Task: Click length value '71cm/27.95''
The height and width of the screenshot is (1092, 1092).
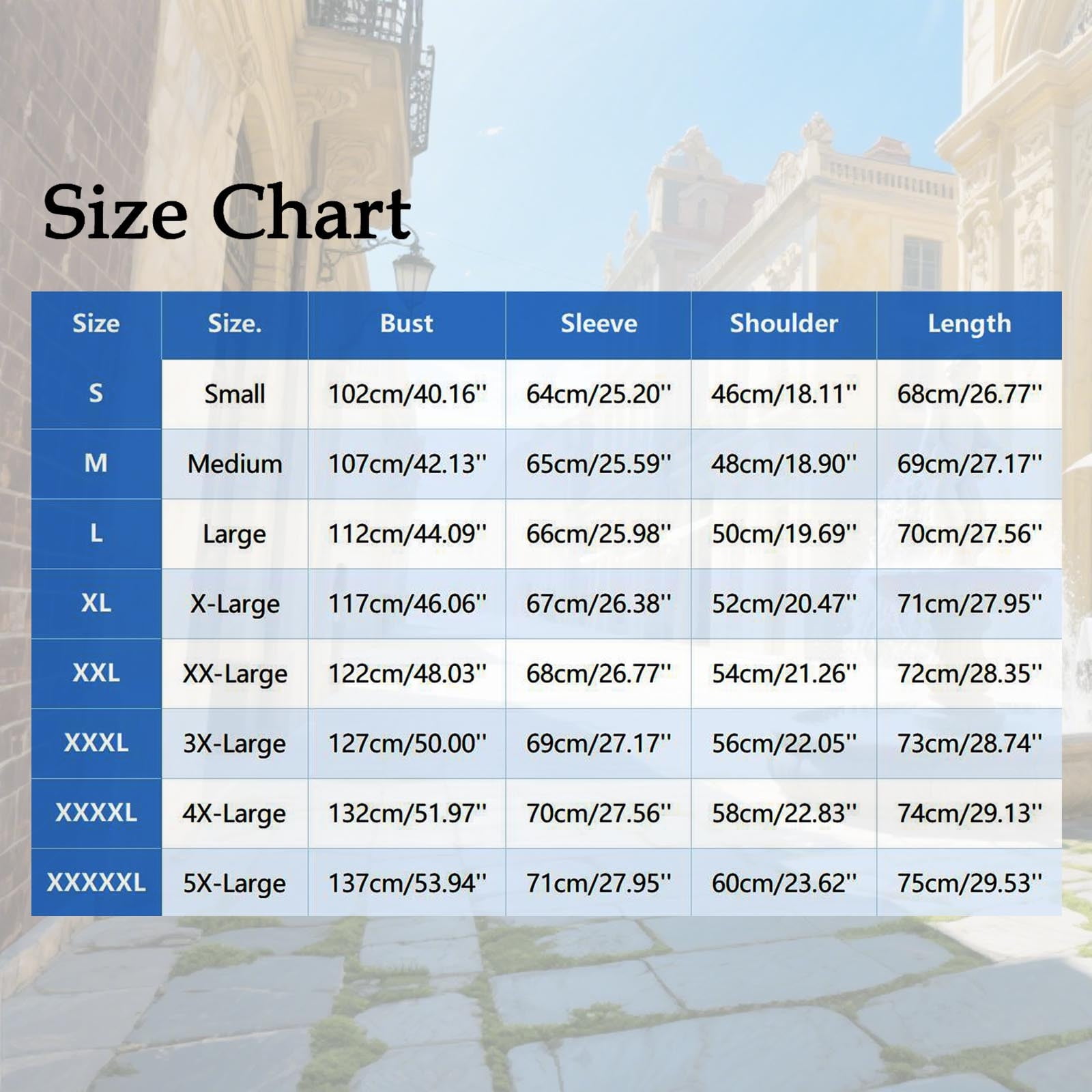Action: 970,604
